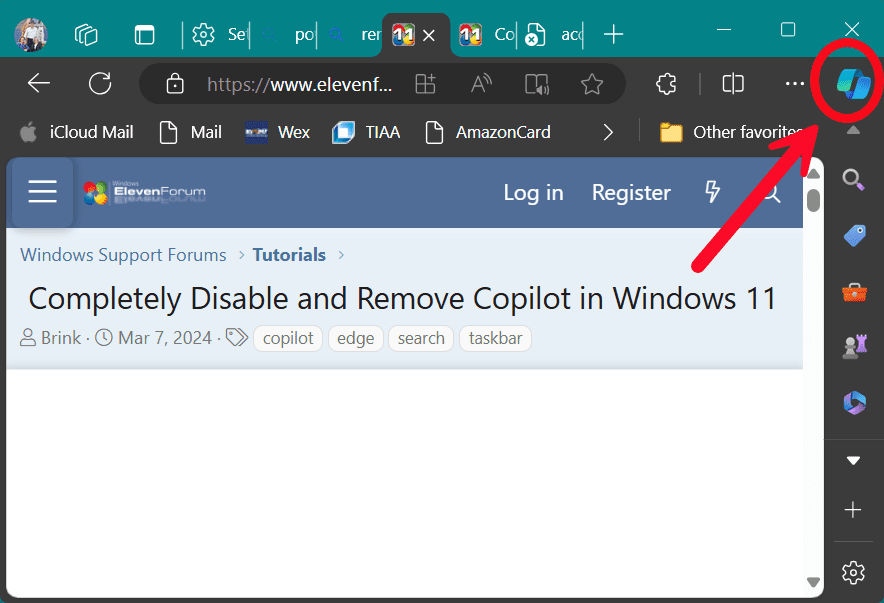Open the sidebar Tools briefcase
This screenshot has width=884, height=603.
tap(854, 292)
